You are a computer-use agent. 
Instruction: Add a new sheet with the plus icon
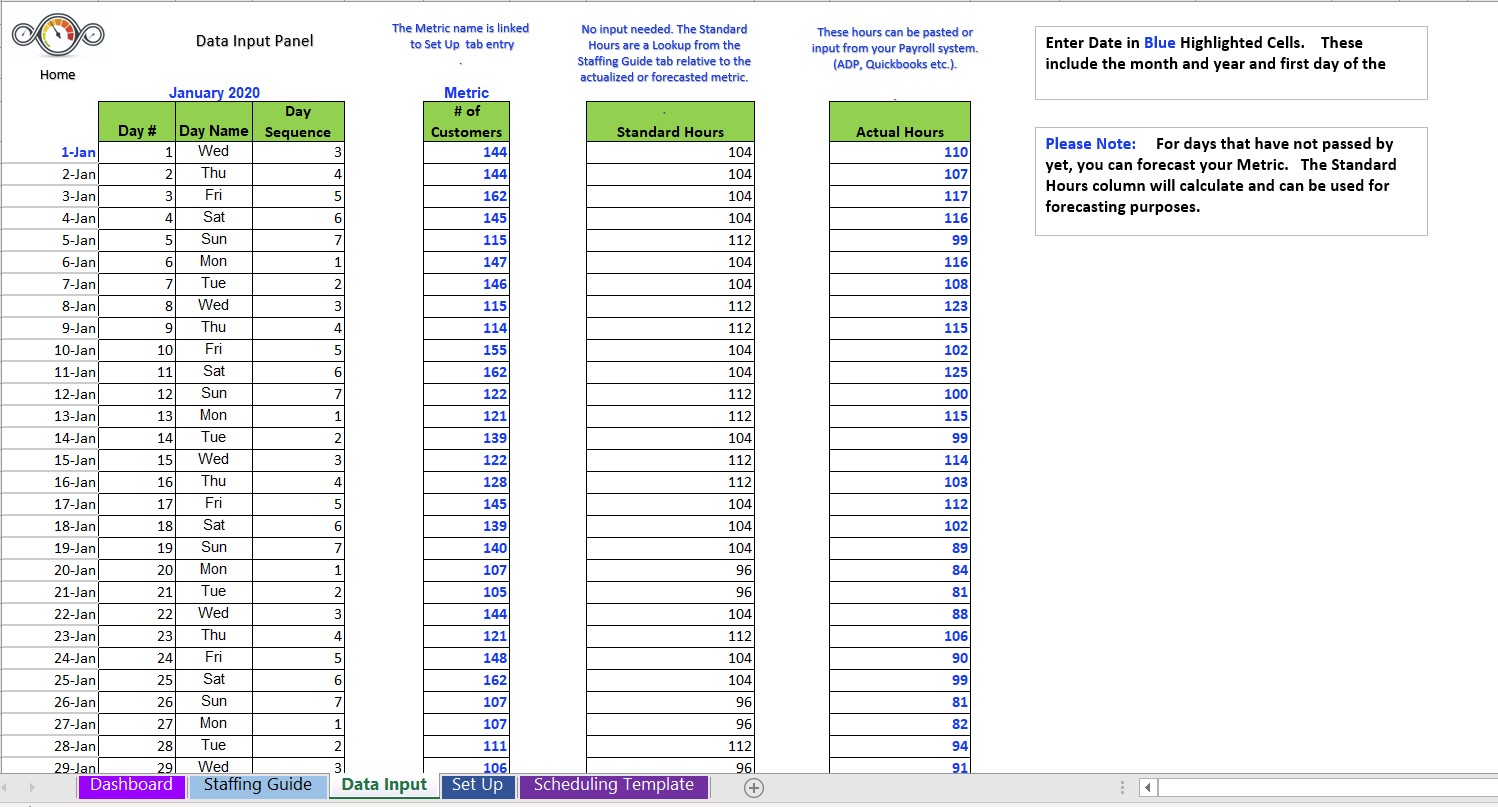[x=754, y=788]
